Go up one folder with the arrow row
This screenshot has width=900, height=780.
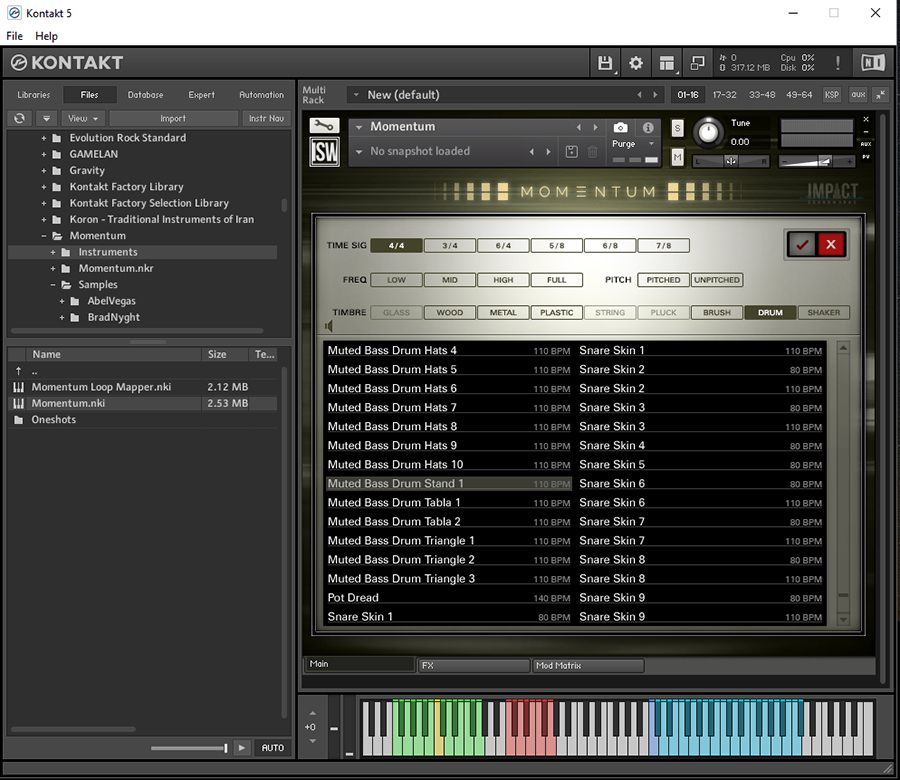[x=143, y=371]
